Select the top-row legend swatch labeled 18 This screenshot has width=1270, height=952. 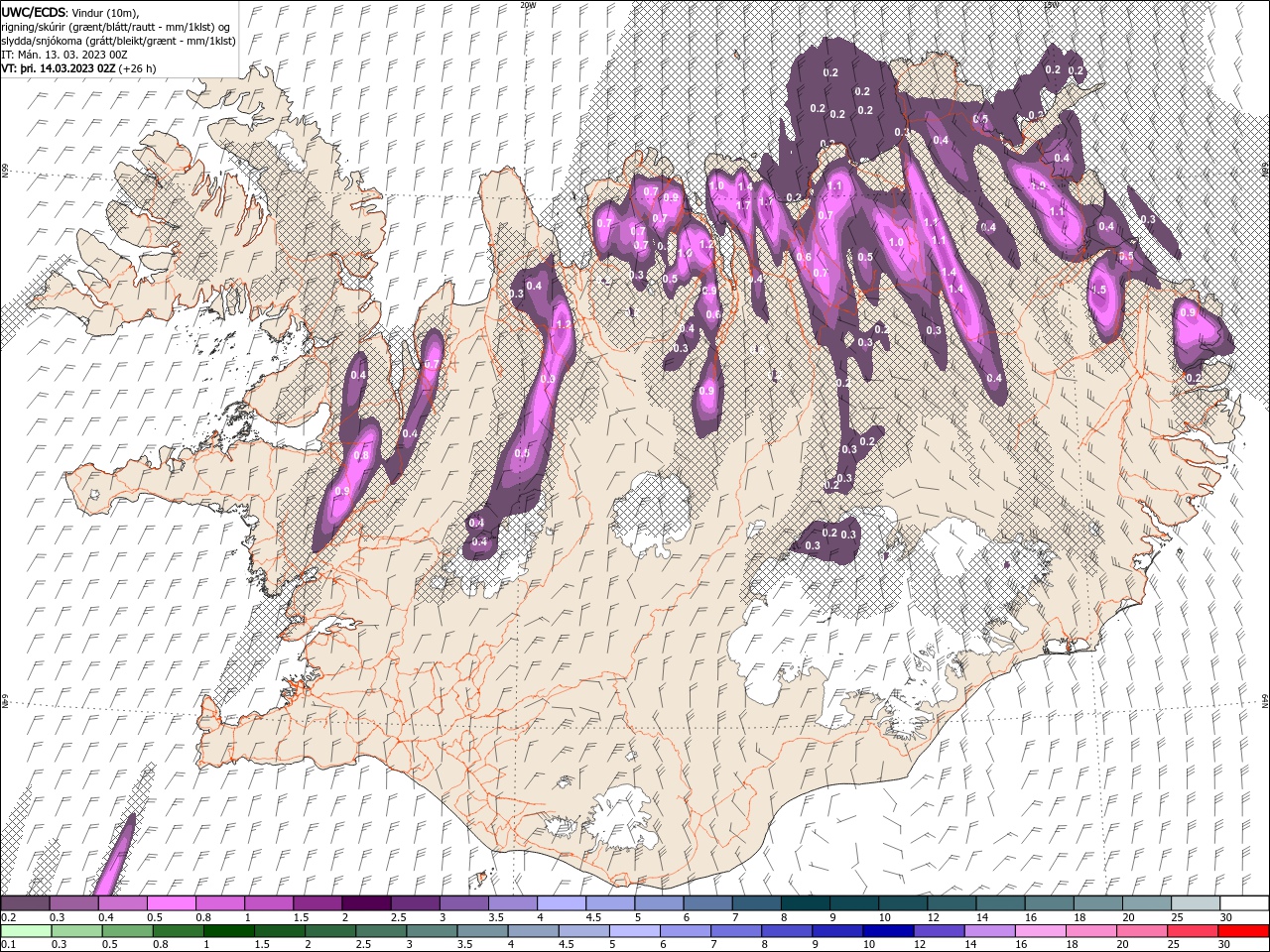(x=1096, y=903)
